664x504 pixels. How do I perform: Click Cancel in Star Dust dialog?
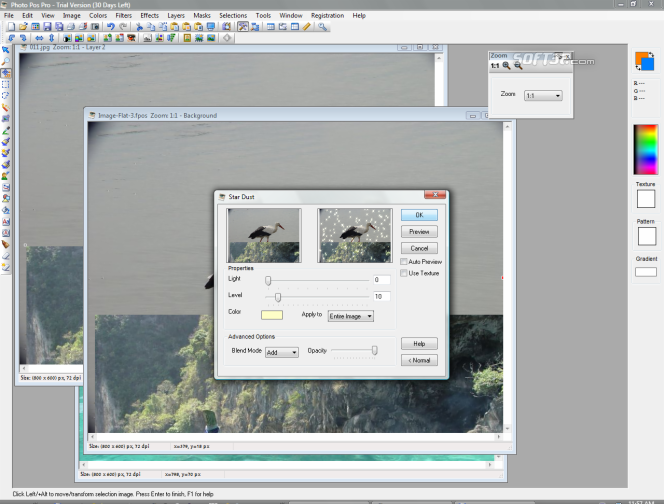click(419, 248)
